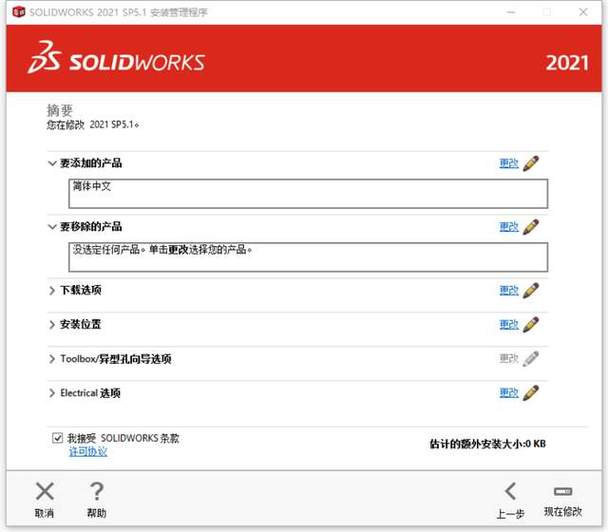Collapse the 要添加的产品 section

(x=52, y=163)
